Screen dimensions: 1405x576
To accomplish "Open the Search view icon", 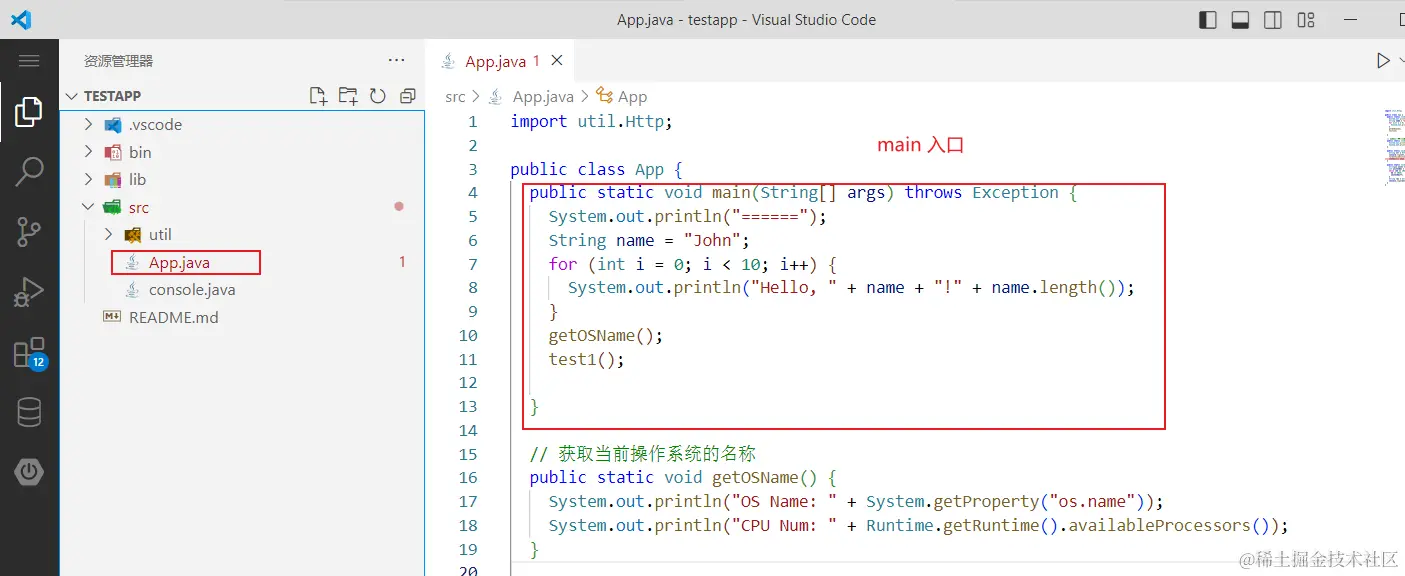I will point(30,172).
